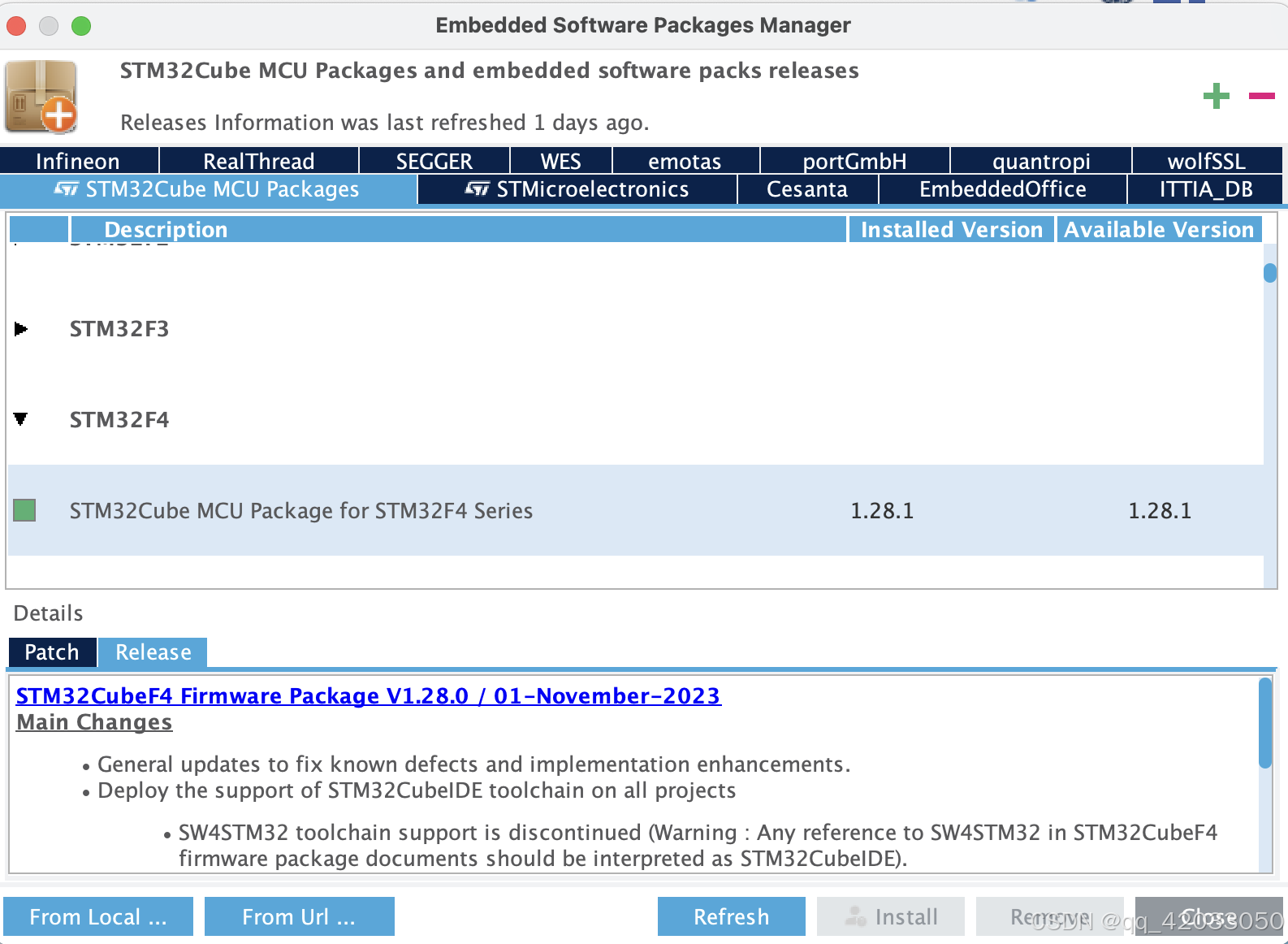
Task: Select the STM32F4 row label
Action: (119, 420)
